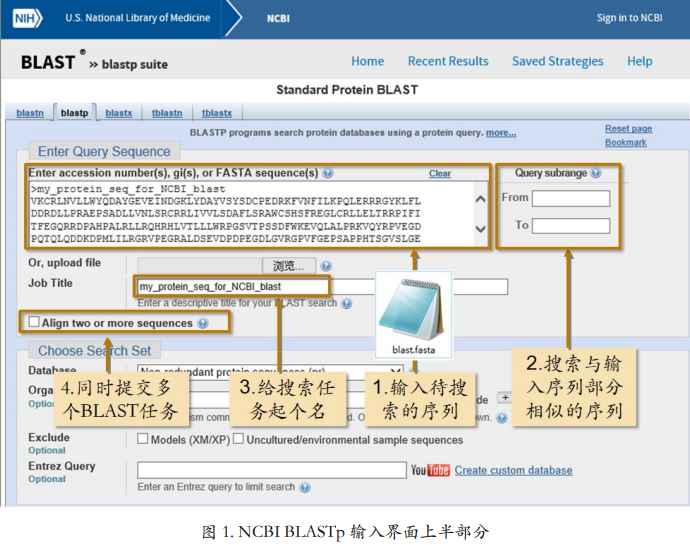The width and height of the screenshot is (690, 545).
Task: Click Reset page link
Action: pos(628,129)
